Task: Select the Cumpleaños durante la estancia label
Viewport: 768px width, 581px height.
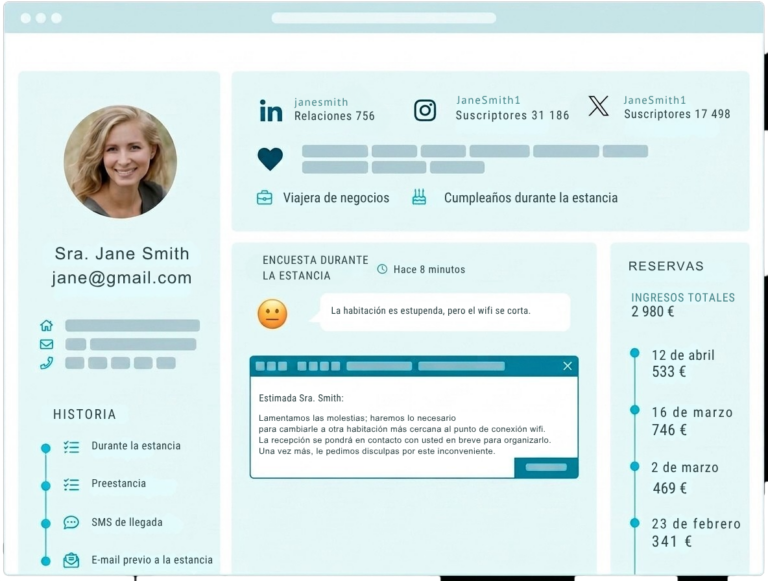Action: click(531, 198)
